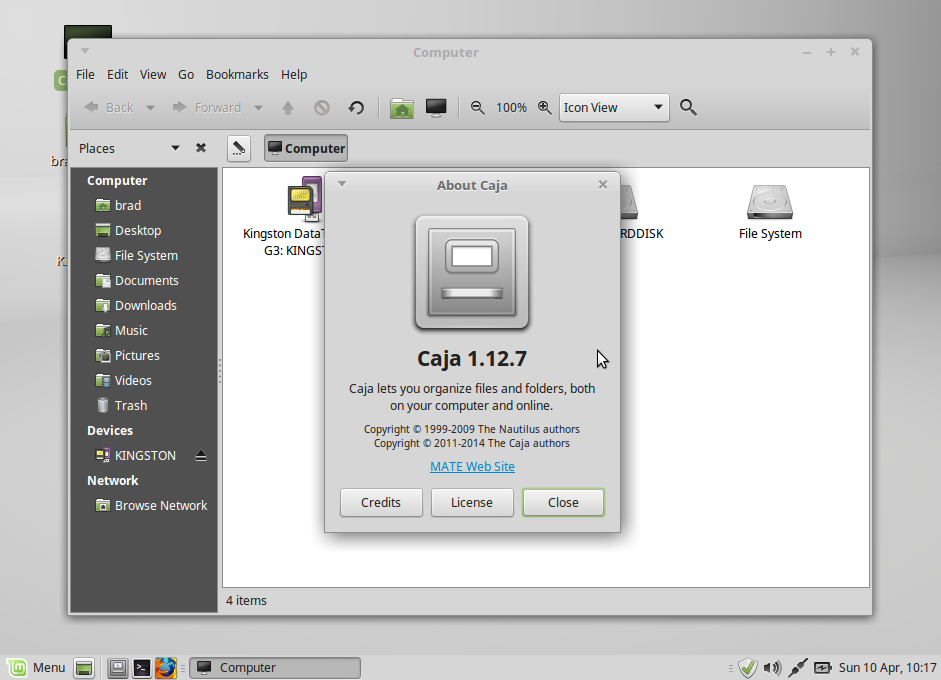941x680 pixels.
Task: Open Videos in the sidebar
Action: [x=144, y=381]
